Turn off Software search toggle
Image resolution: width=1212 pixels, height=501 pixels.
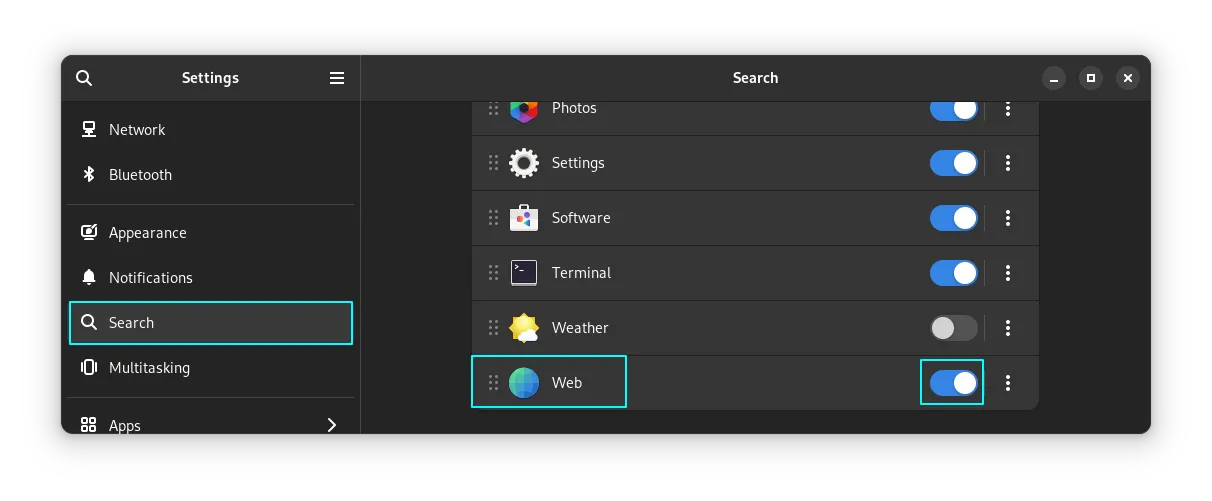[954, 218]
